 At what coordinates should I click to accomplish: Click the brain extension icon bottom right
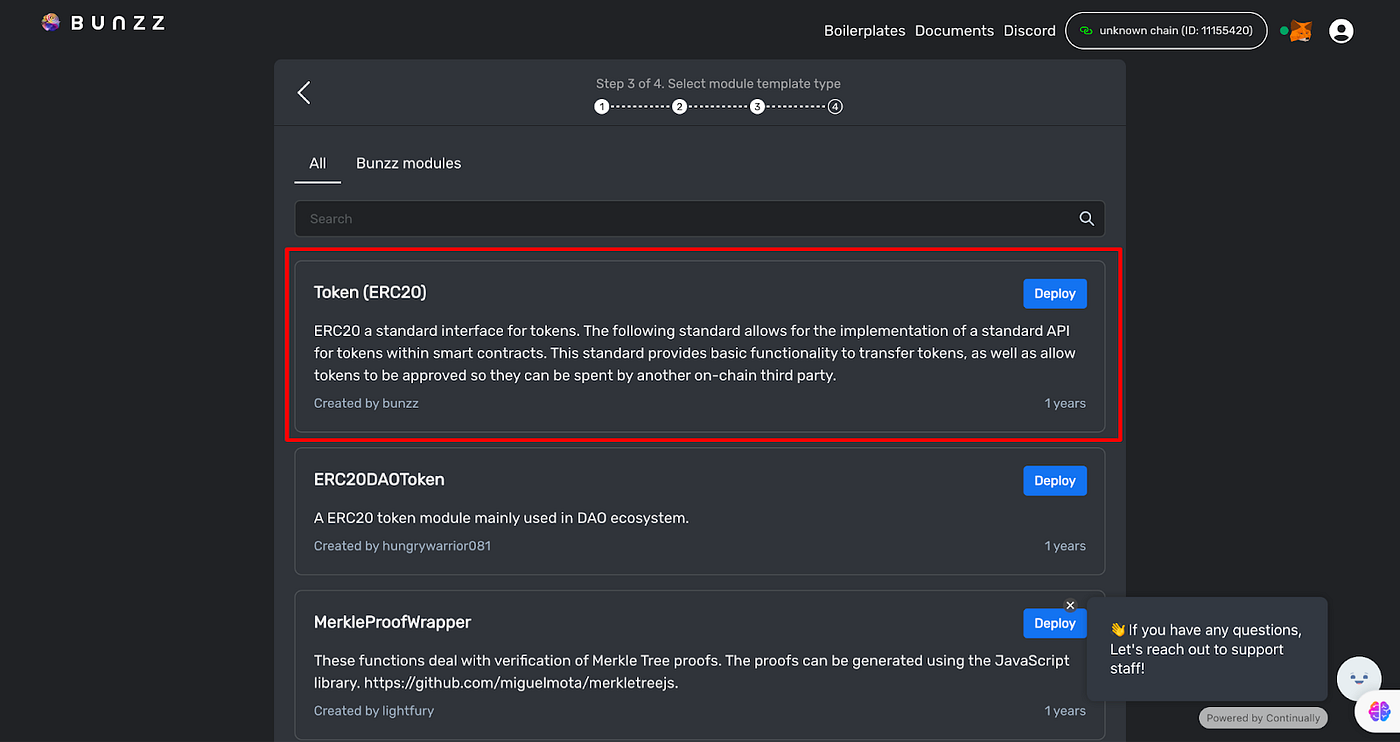pyautogui.click(x=1380, y=711)
